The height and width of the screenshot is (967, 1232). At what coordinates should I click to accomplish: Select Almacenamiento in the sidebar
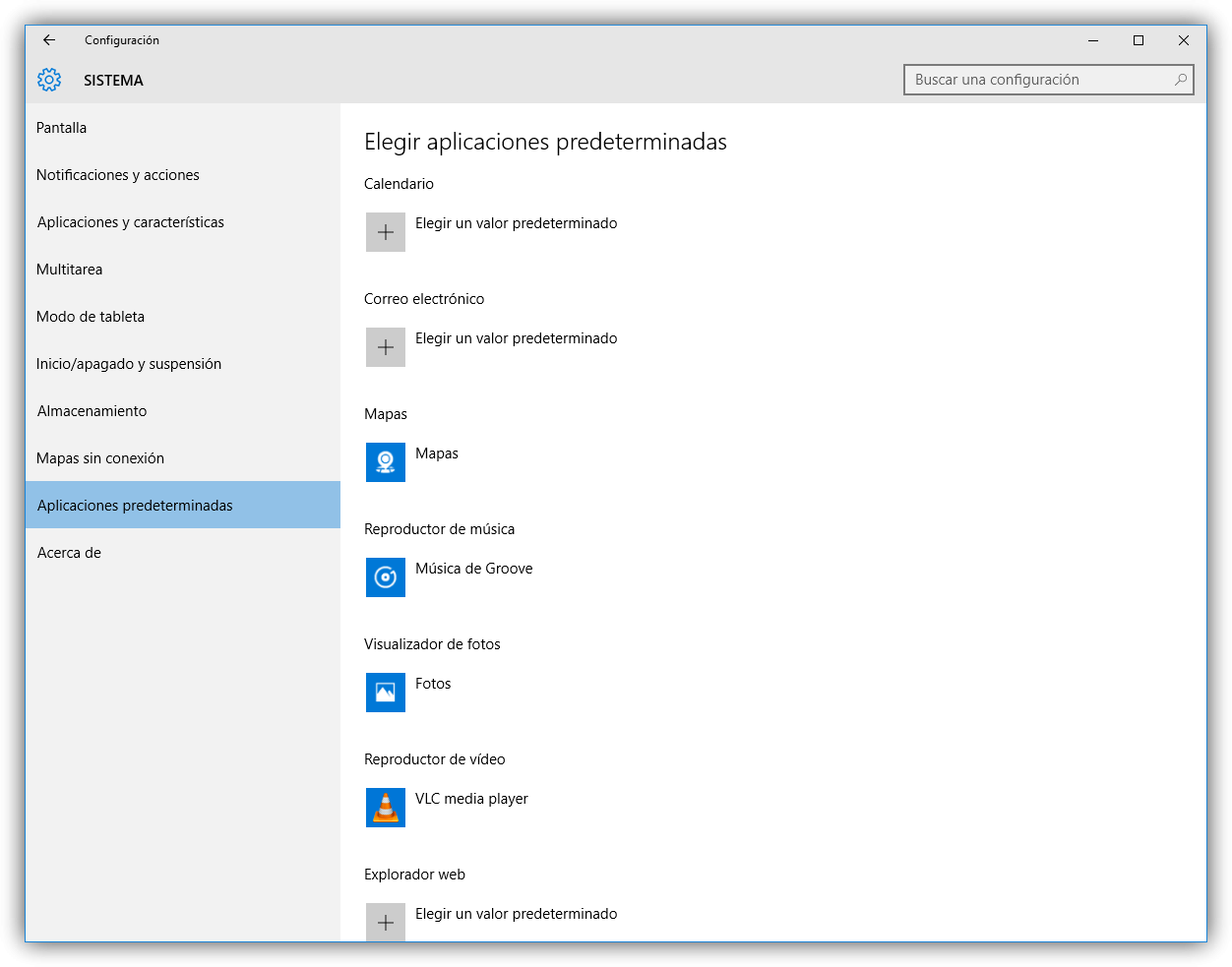coord(183,411)
